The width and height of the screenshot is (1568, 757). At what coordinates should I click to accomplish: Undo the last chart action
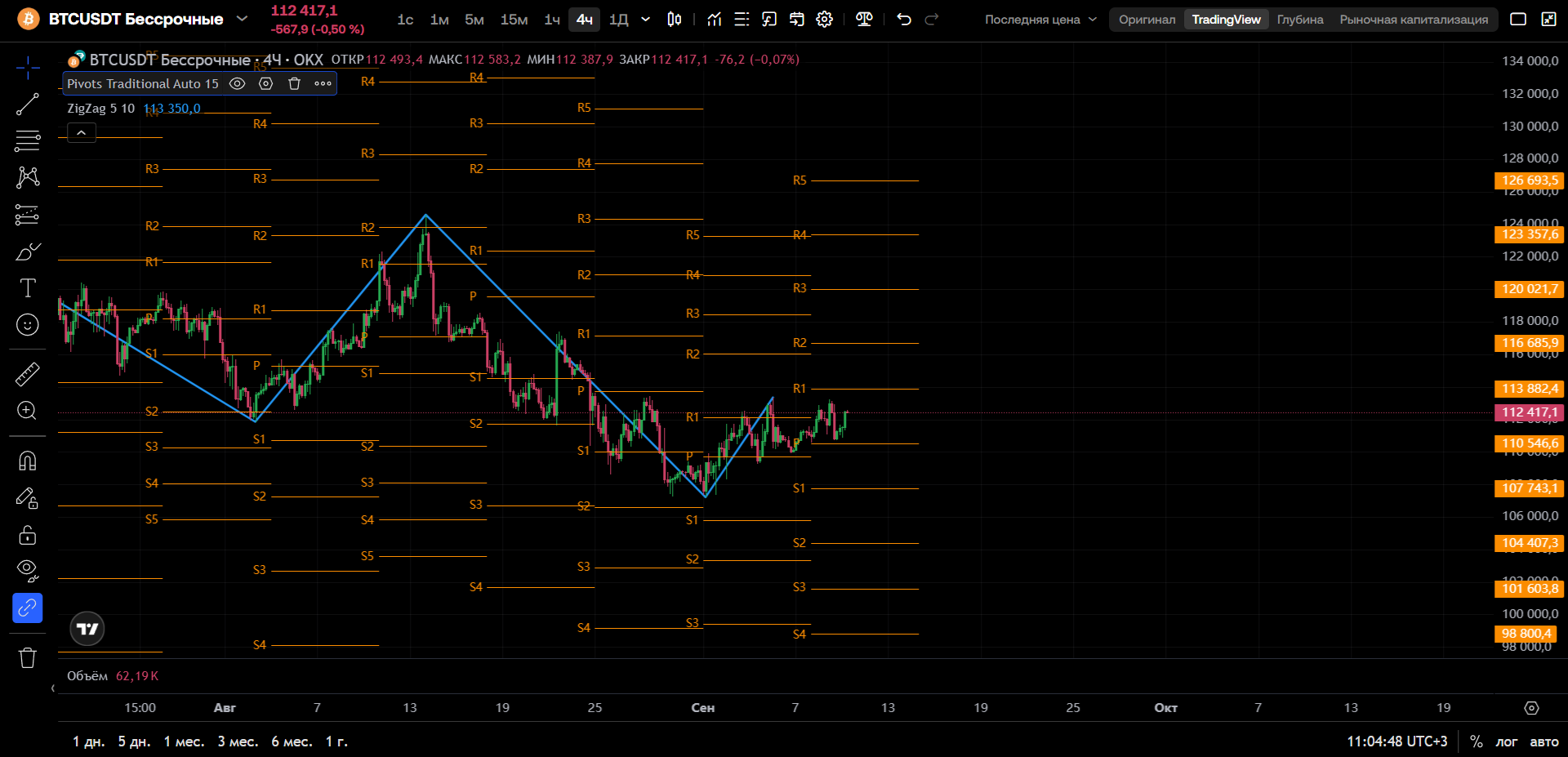(904, 19)
